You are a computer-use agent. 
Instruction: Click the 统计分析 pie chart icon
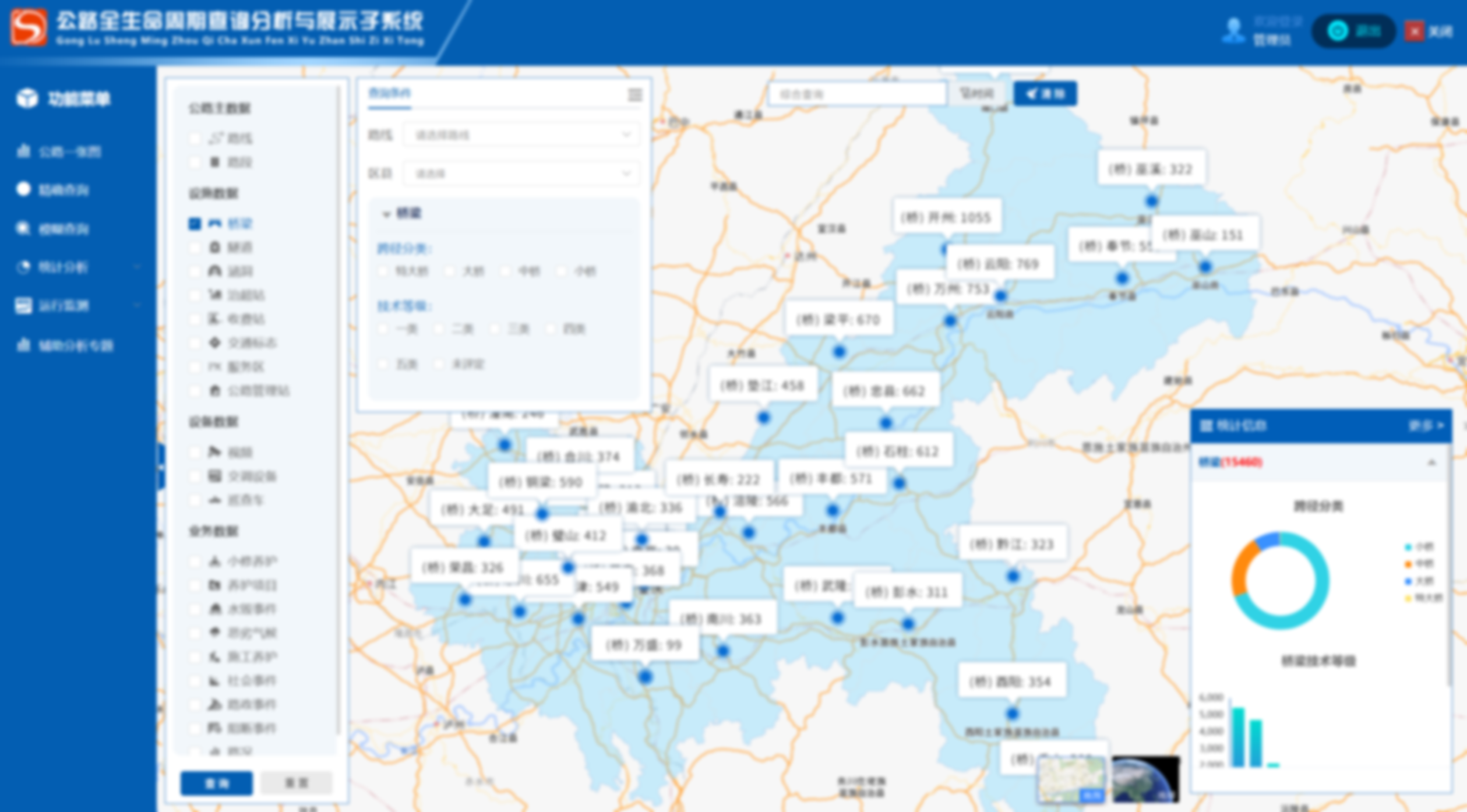coord(23,267)
